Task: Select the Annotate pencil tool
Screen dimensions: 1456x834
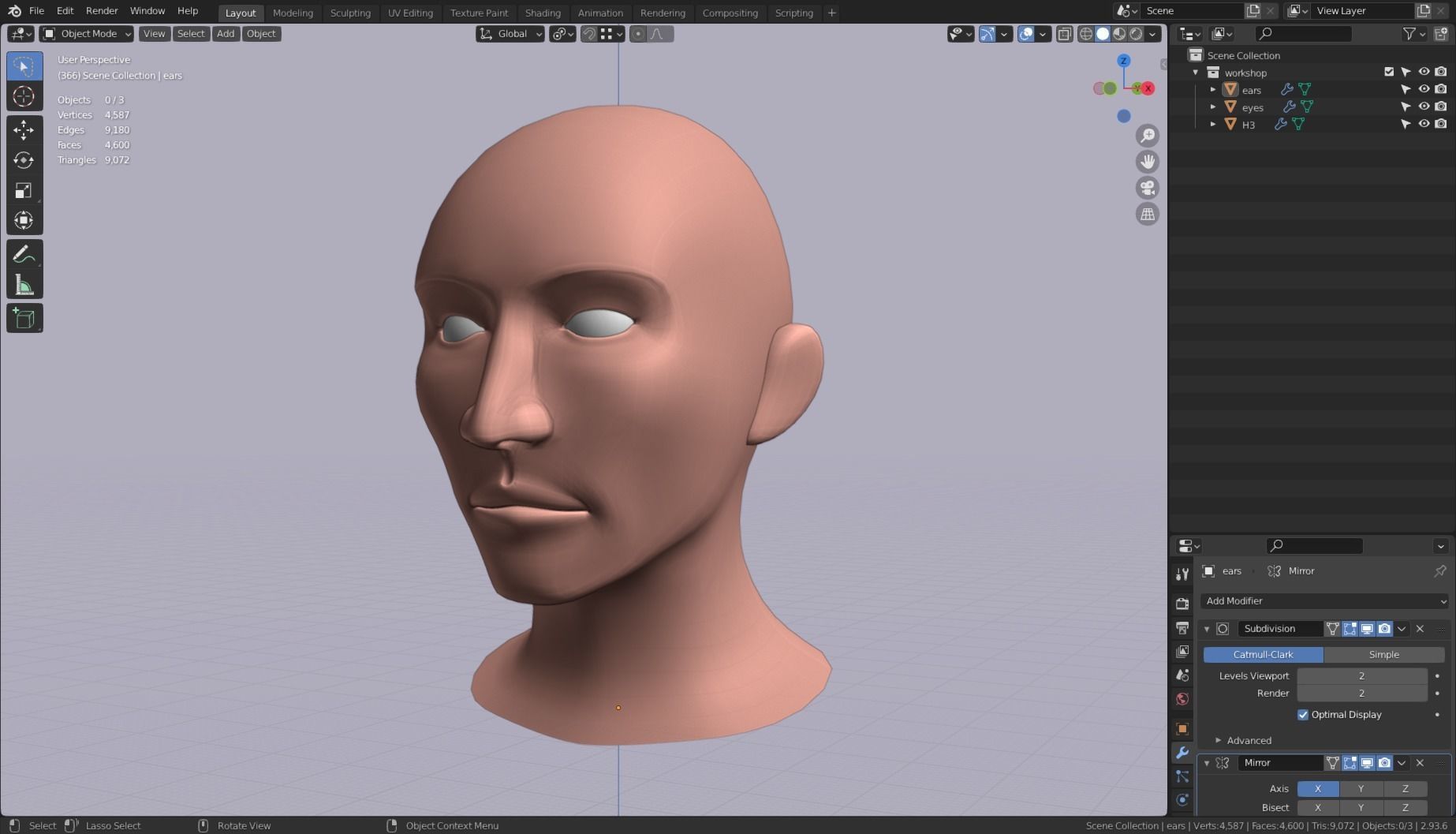Action: click(24, 254)
